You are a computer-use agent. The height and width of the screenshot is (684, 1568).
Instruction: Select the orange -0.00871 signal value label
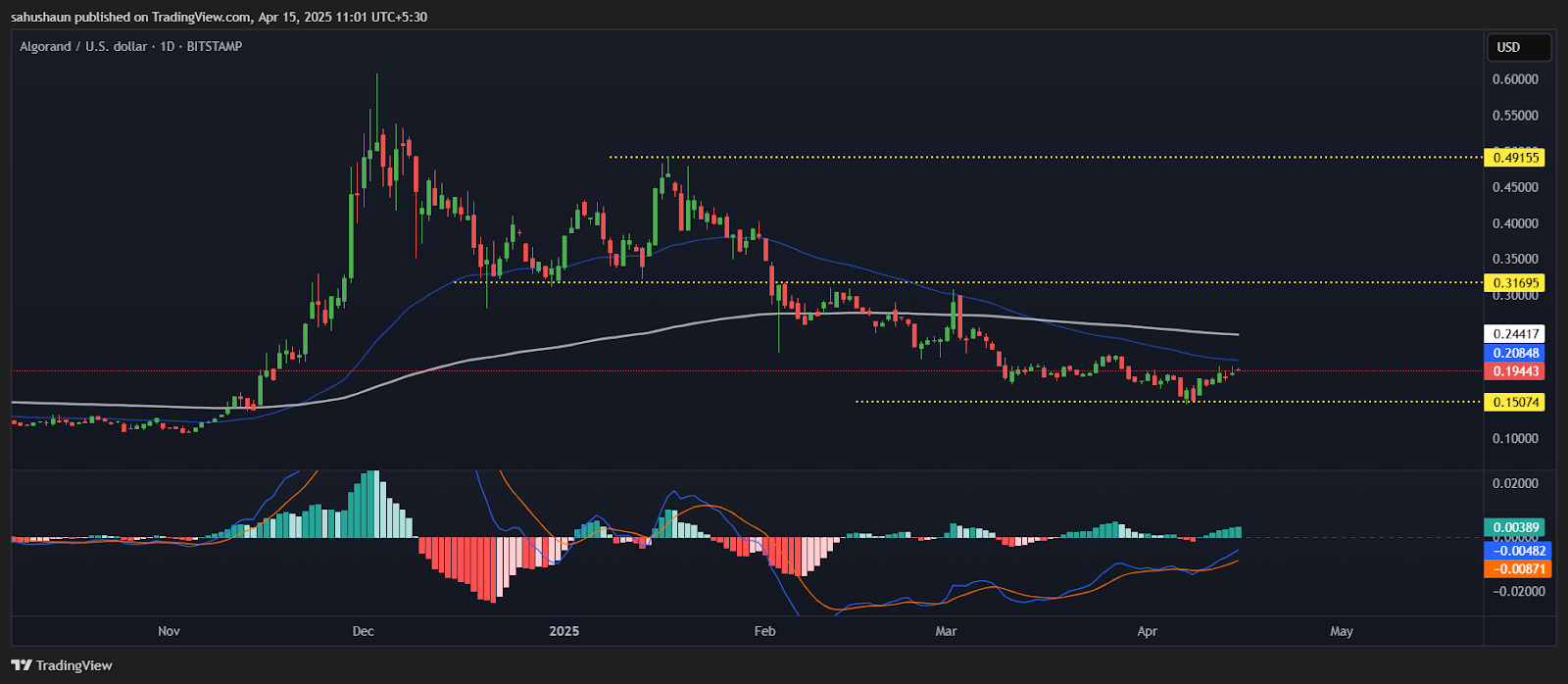[x=1517, y=568]
